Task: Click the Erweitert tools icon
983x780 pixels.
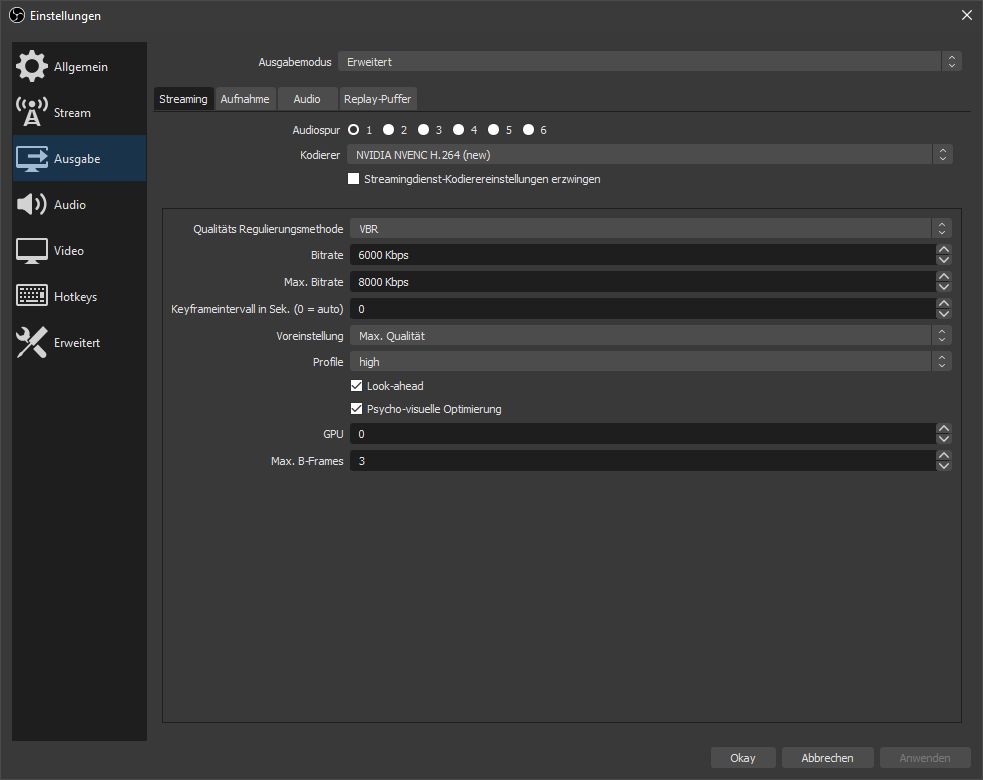Action: click(x=31, y=342)
